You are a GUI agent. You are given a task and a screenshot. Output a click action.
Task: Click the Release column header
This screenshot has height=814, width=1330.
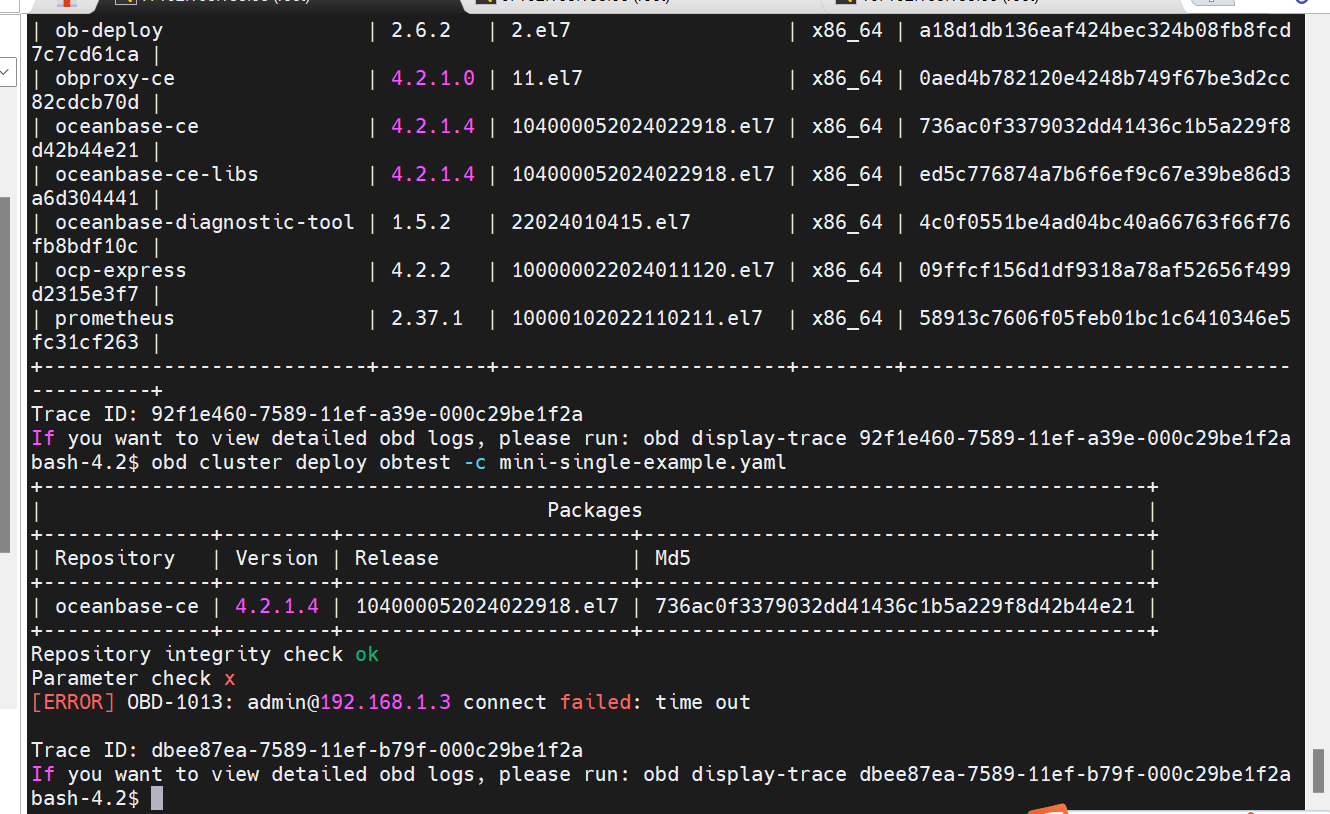(x=396, y=558)
